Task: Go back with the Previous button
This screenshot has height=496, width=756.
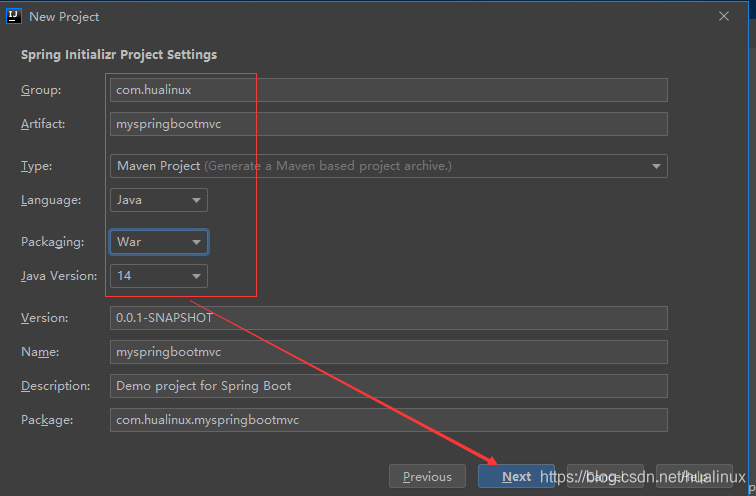Action: click(427, 476)
